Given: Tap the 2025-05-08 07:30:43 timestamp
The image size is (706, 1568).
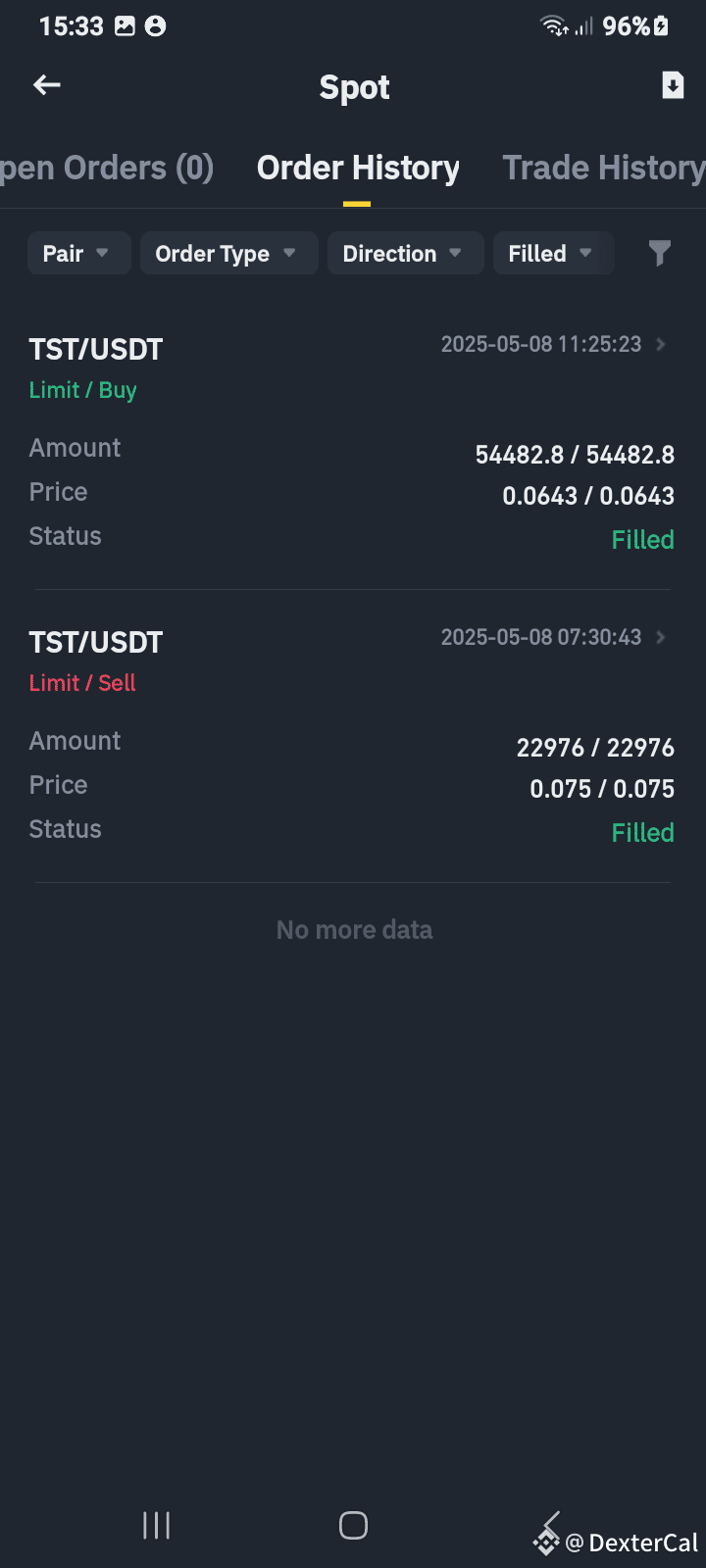Looking at the screenshot, I should (541, 637).
